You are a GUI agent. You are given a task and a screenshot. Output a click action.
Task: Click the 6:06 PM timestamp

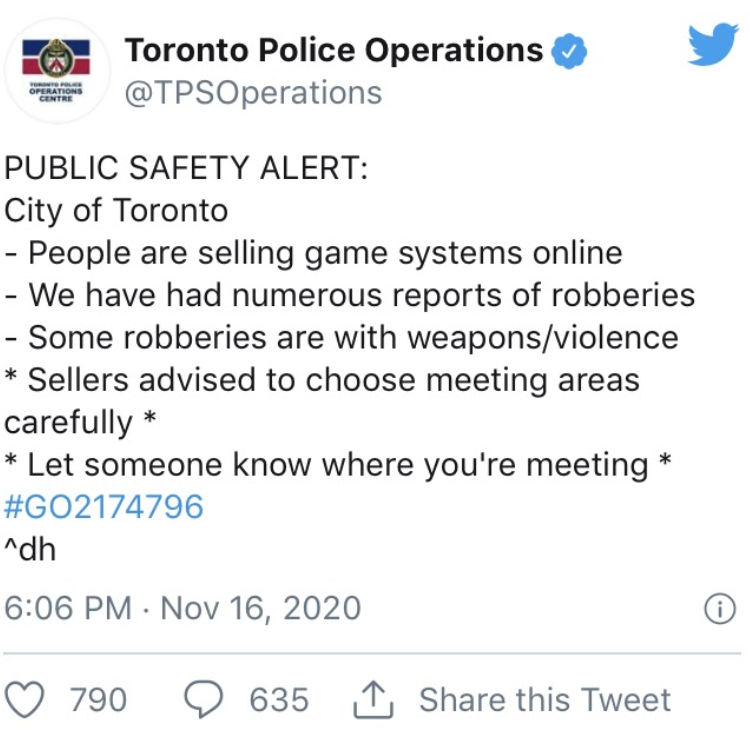coord(68,608)
